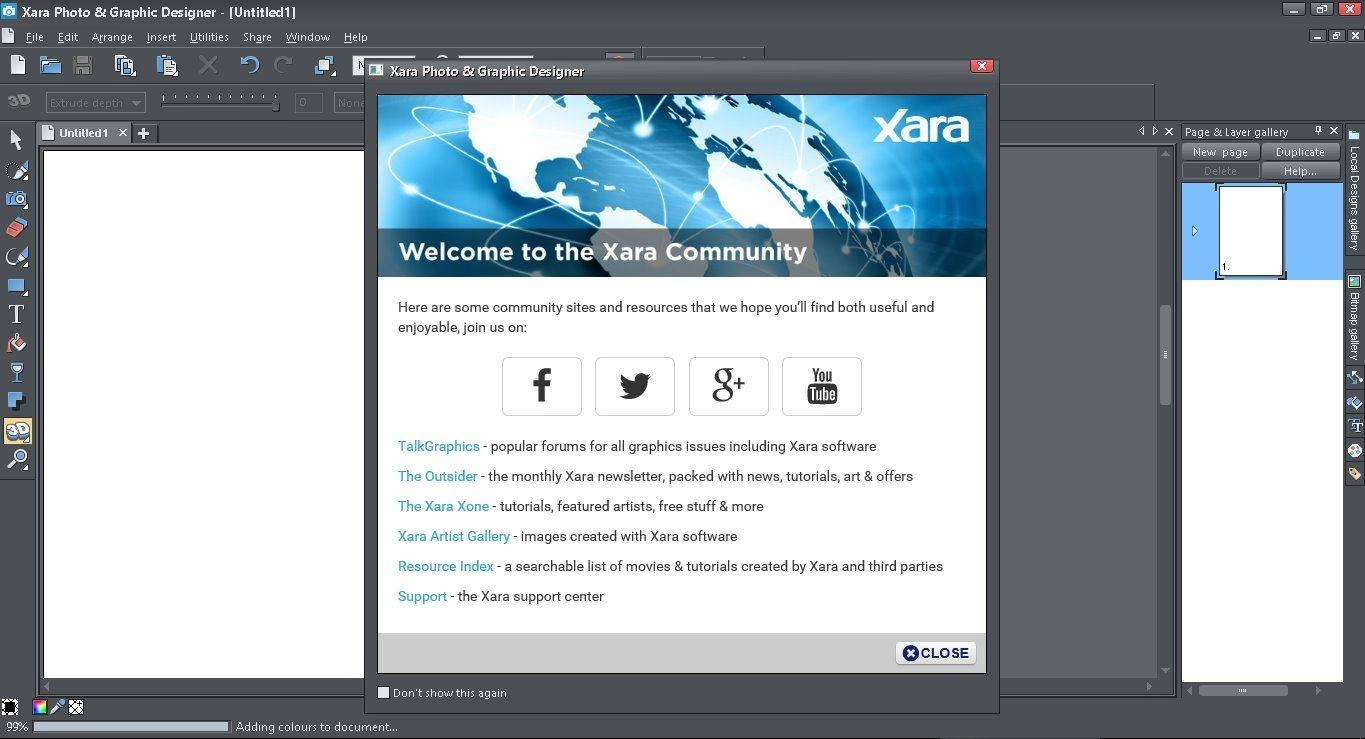
Task: Open the Utilities menu
Action: pyautogui.click(x=209, y=37)
